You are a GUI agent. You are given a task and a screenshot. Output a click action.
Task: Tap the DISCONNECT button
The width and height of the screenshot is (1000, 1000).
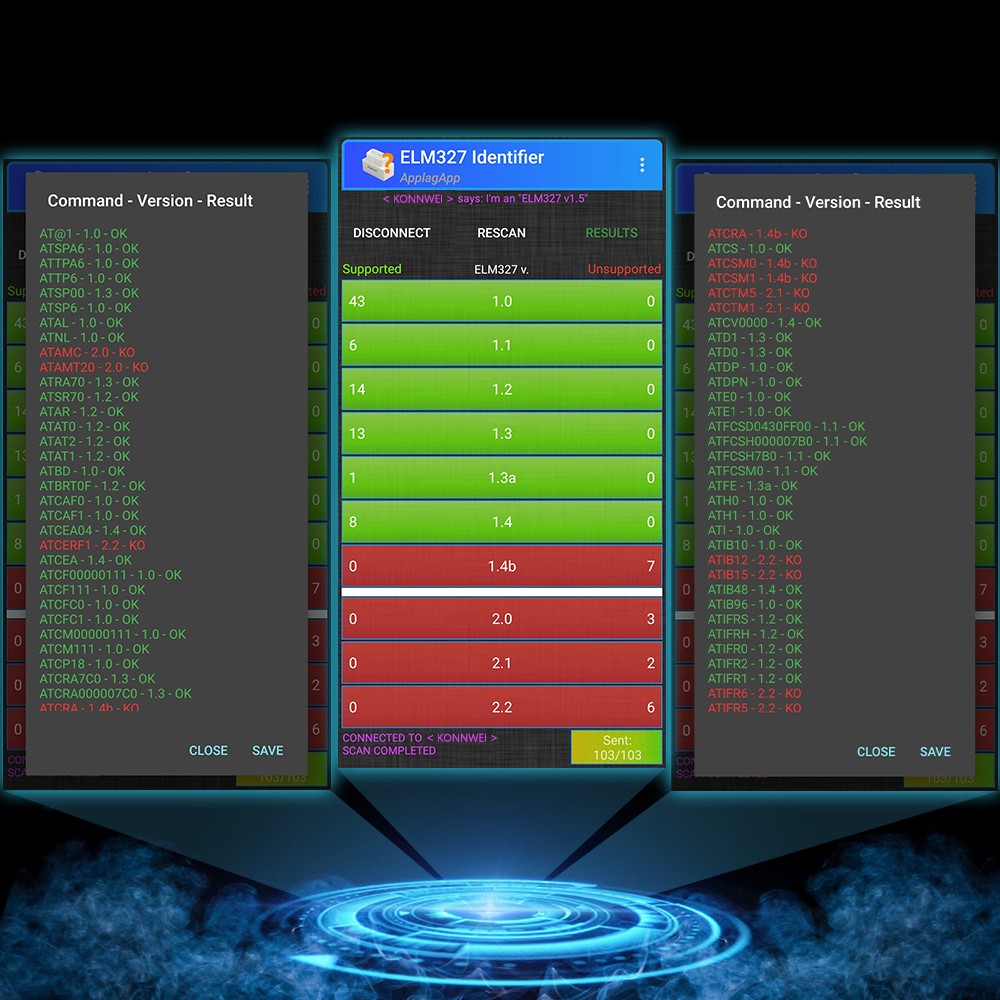[392, 233]
